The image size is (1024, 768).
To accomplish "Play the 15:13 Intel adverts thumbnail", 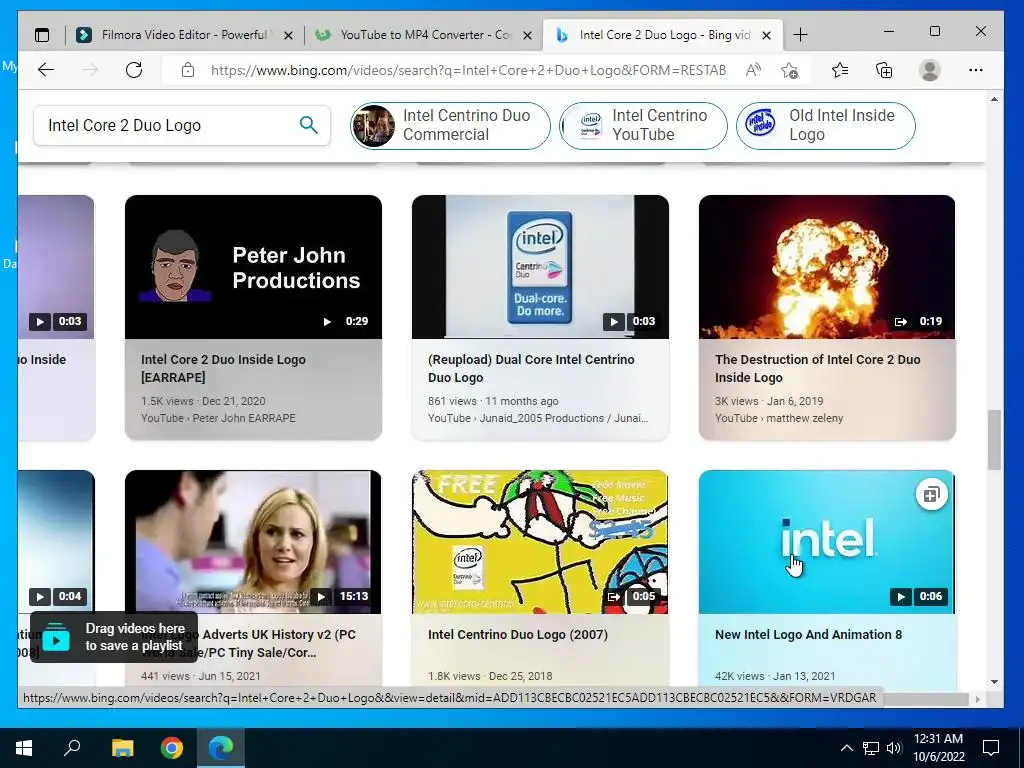I will [253, 541].
